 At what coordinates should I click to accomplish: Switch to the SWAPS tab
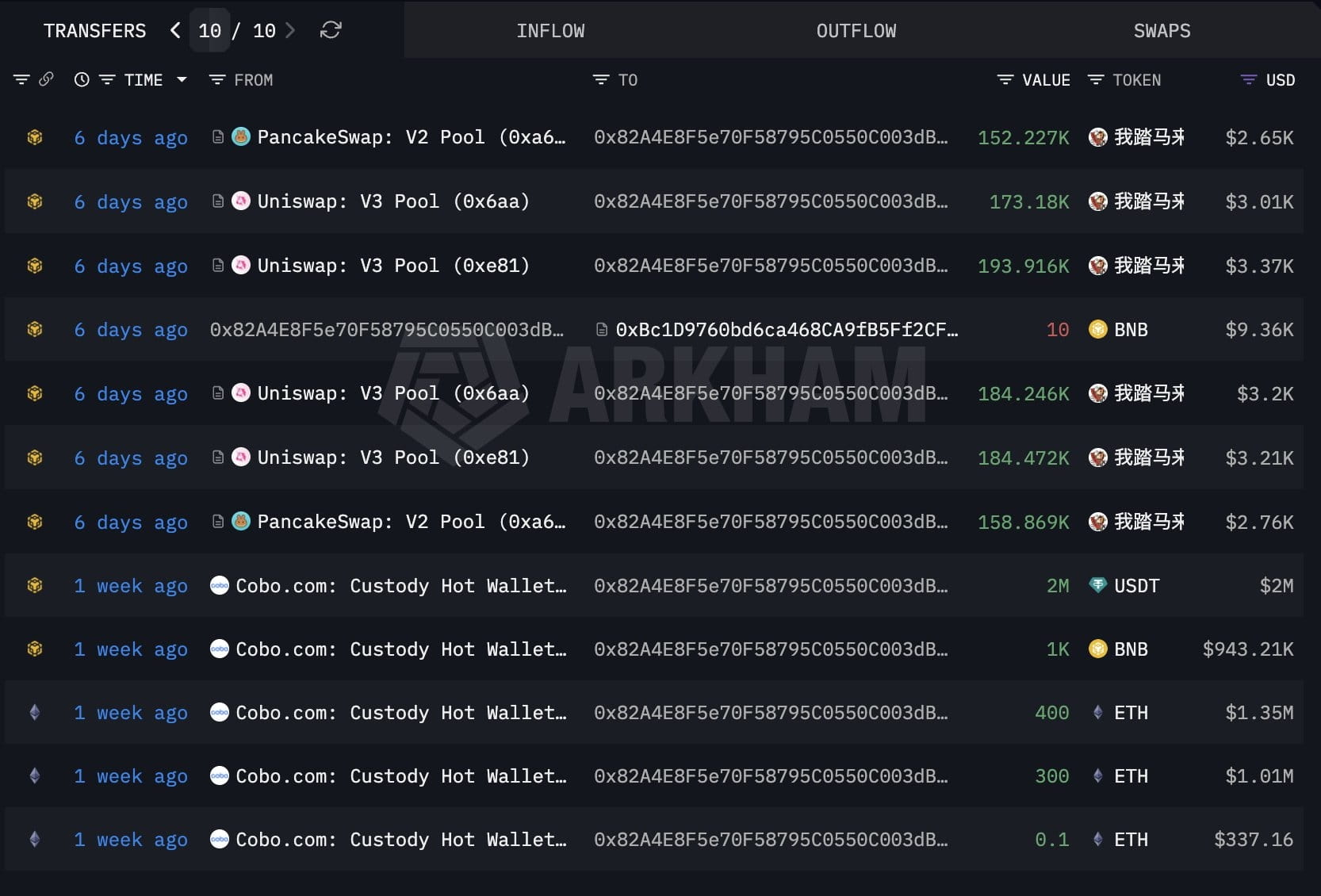coord(1162,31)
